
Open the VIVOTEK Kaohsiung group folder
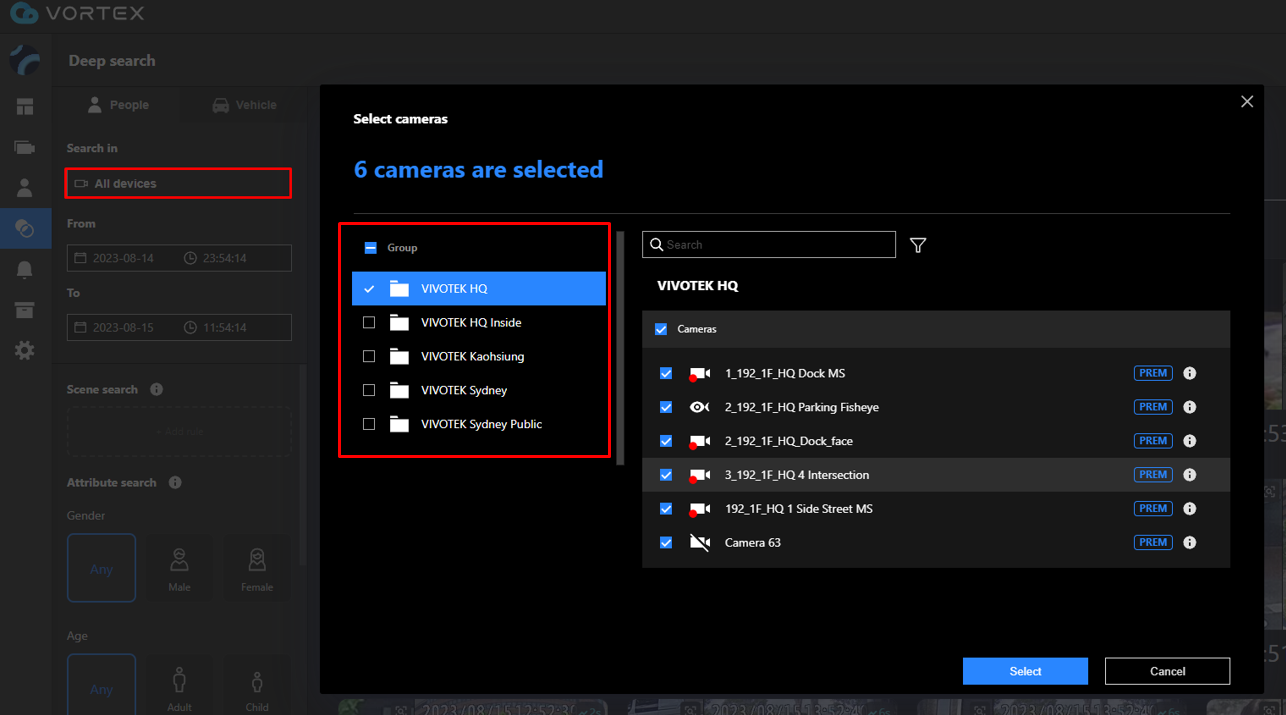472,356
